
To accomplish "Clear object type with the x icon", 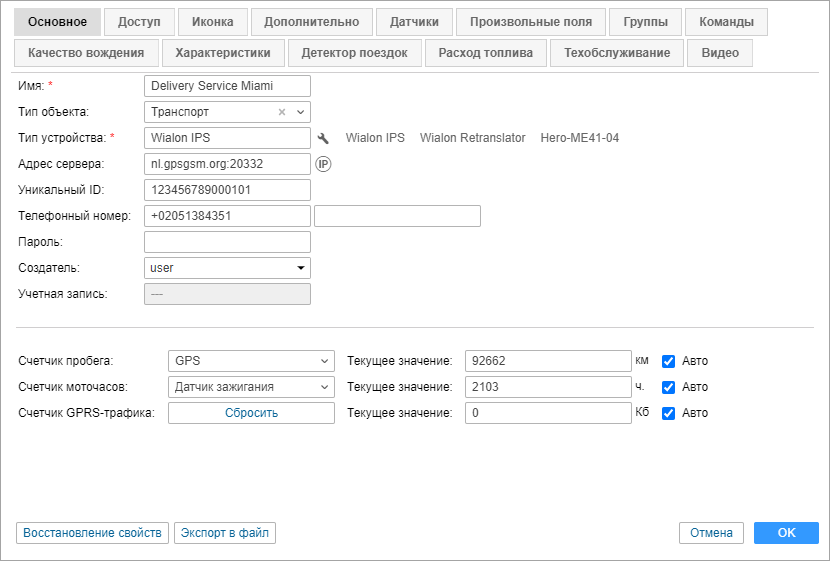I will pyautogui.click(x=282, y=112).
